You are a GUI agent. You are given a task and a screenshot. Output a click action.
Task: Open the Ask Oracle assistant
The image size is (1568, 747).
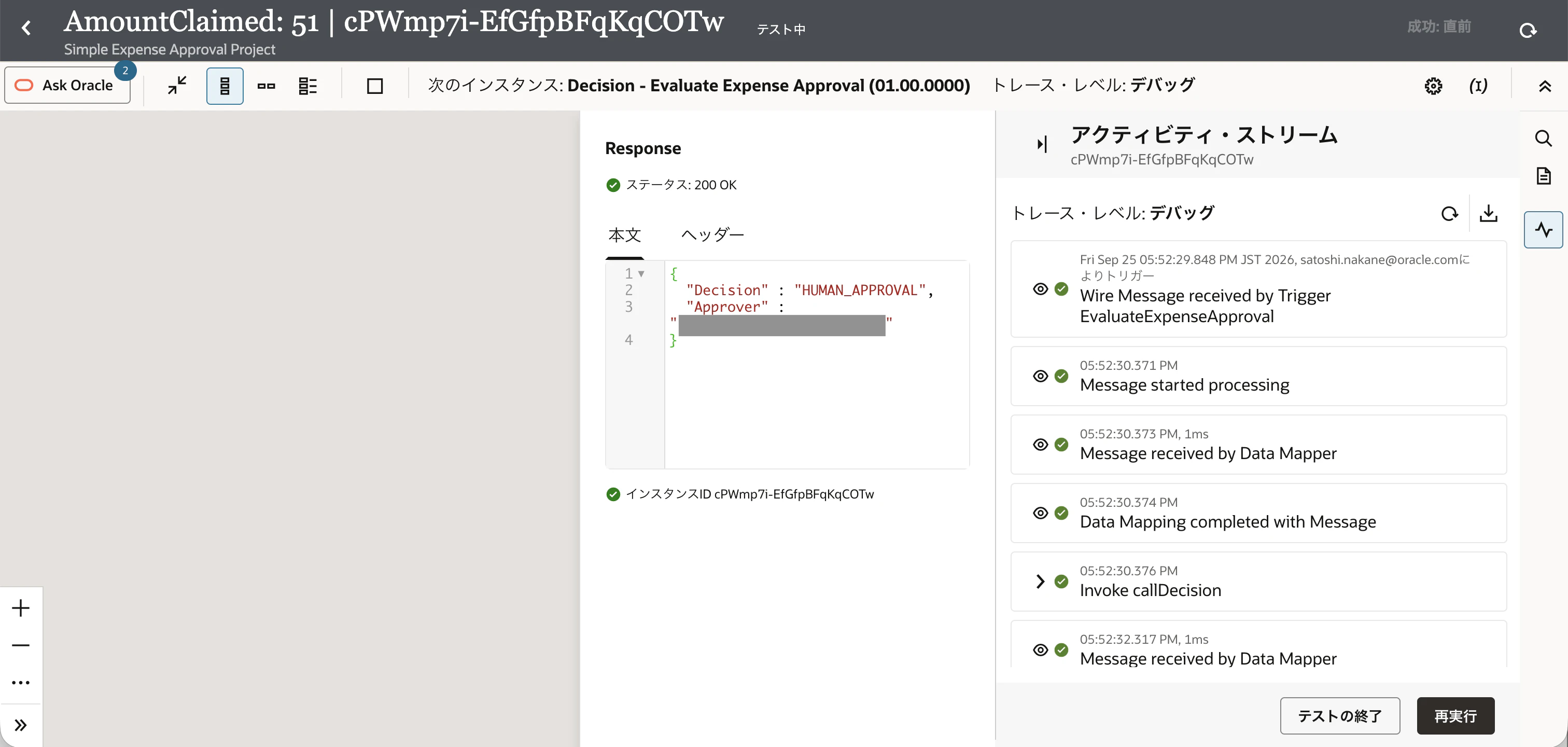click(x=67, y=85)
